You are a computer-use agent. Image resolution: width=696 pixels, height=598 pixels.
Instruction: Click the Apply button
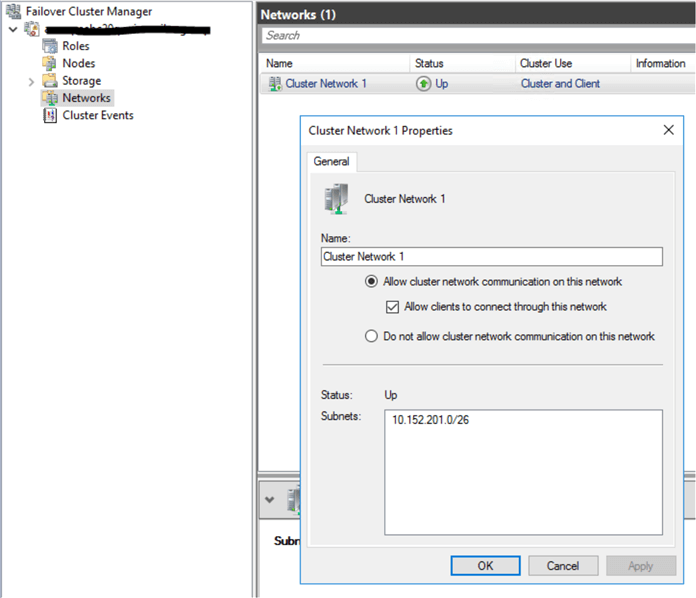[x=641, y=566]
